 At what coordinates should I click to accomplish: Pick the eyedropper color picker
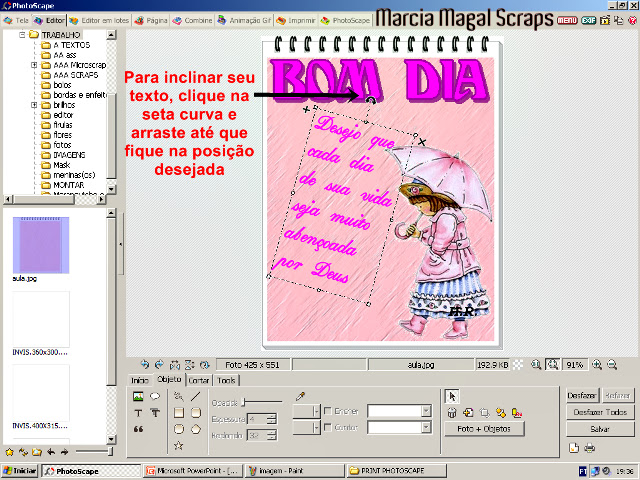click(300, 396)
